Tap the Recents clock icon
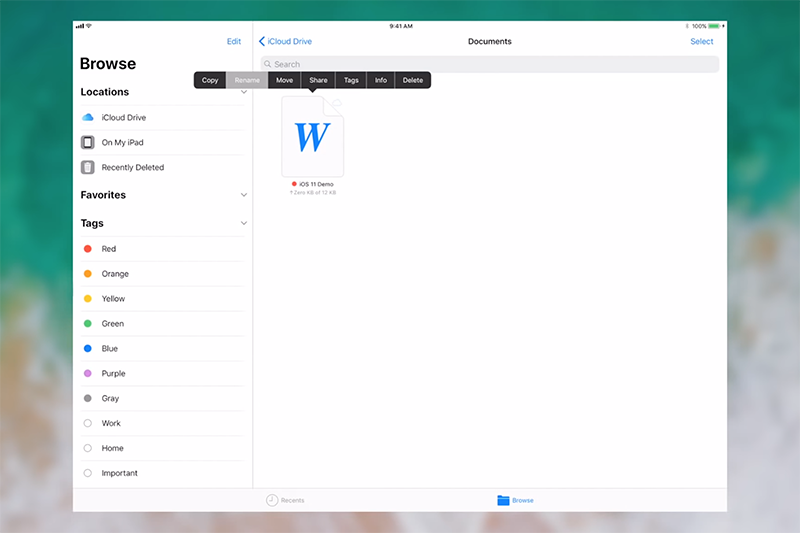The height and width of the screenshot is (533, 800). (x=272, y=500)
